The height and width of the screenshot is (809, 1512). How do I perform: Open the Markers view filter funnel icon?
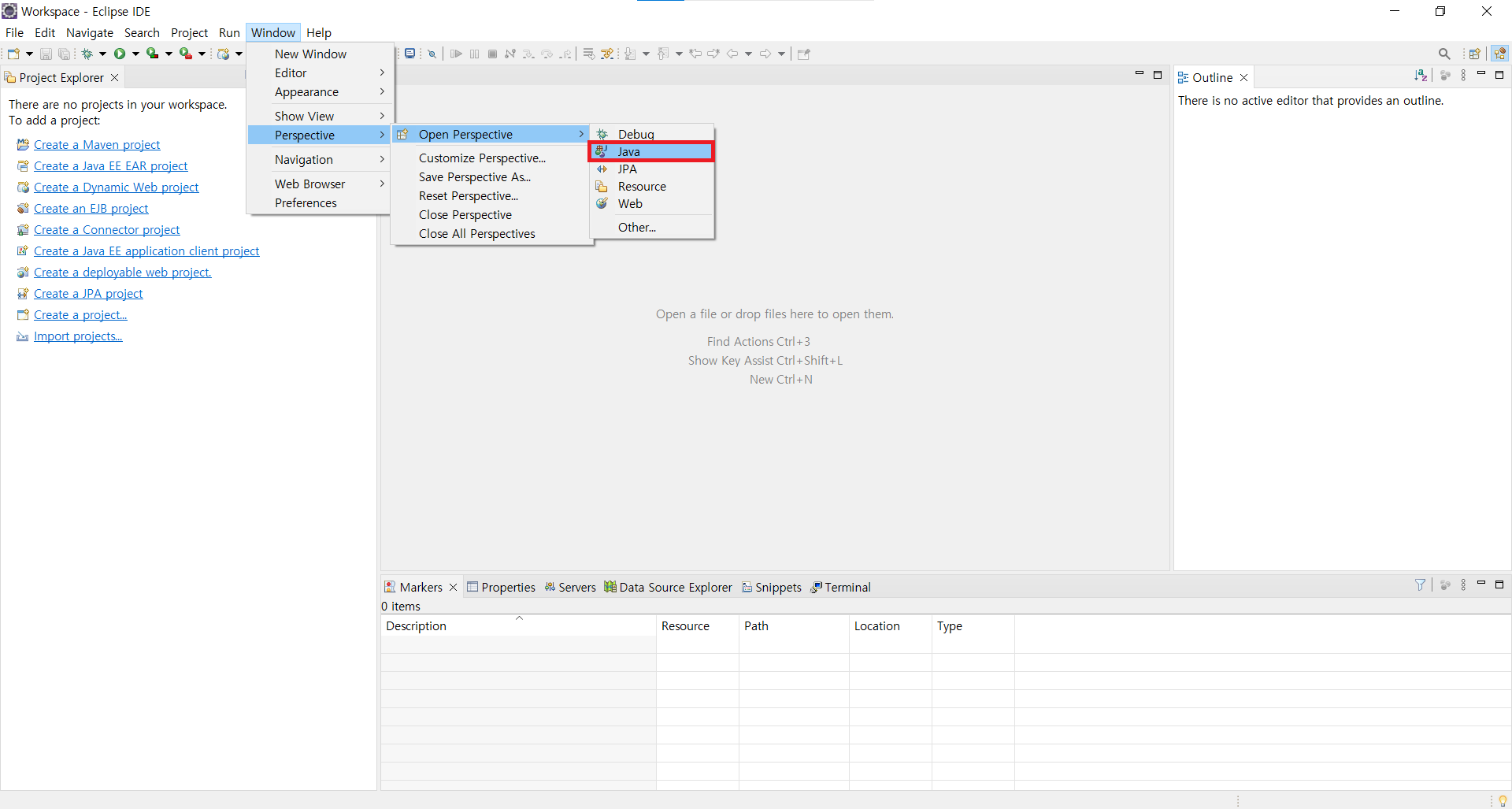tap(1420, 584)
